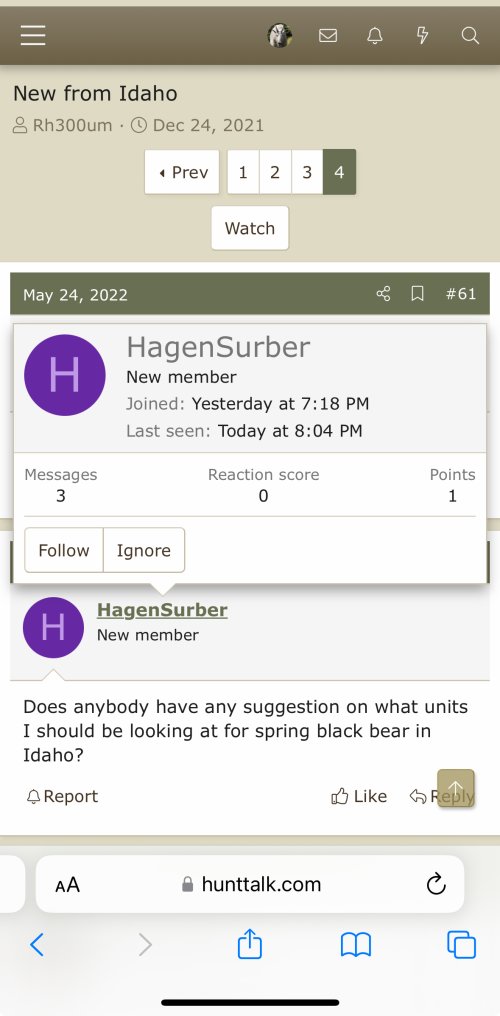Open Safari share sheet

[x=249, y=944]
